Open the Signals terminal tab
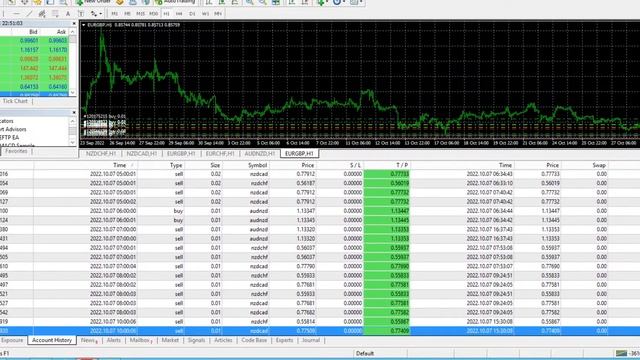Image resolution: width=640 pixels, height=360 pixels. pyautogui.click(x=196, y=340)
